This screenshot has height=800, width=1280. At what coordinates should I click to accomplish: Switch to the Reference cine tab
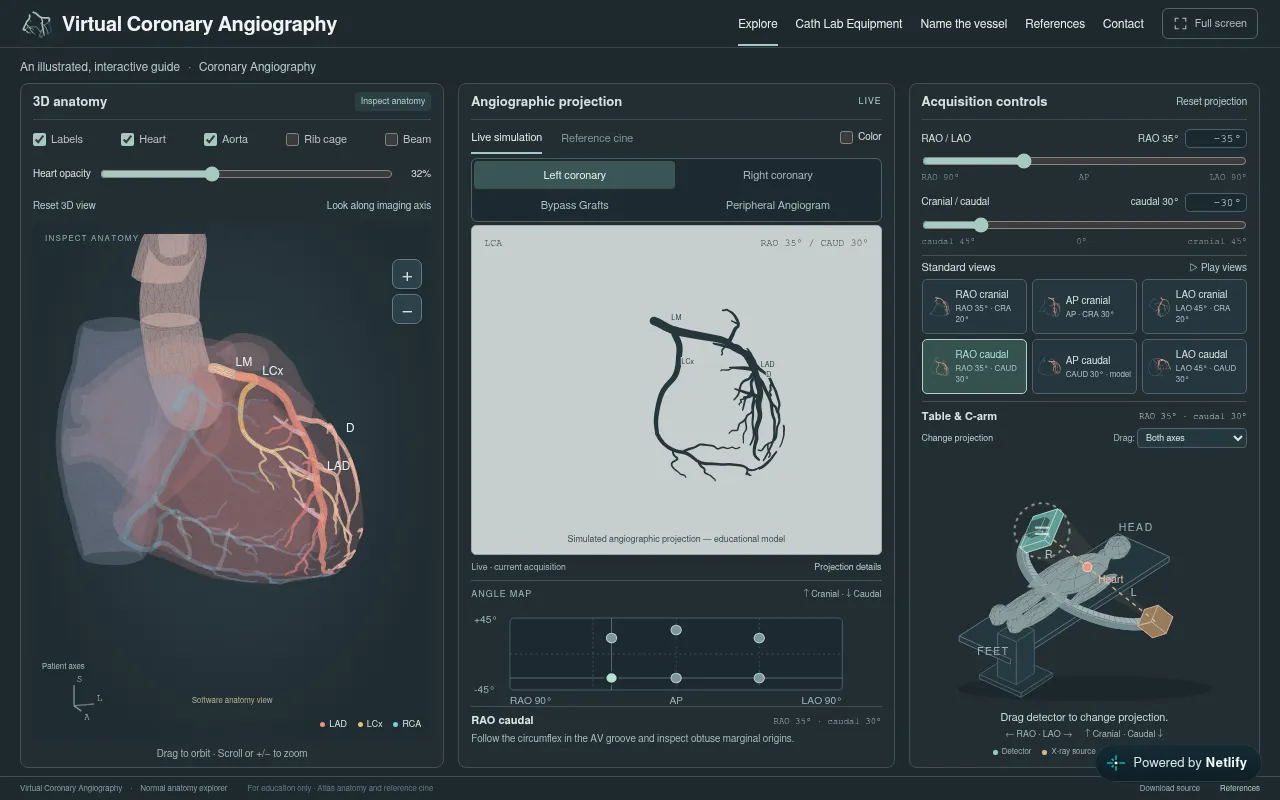click(597, 138)
